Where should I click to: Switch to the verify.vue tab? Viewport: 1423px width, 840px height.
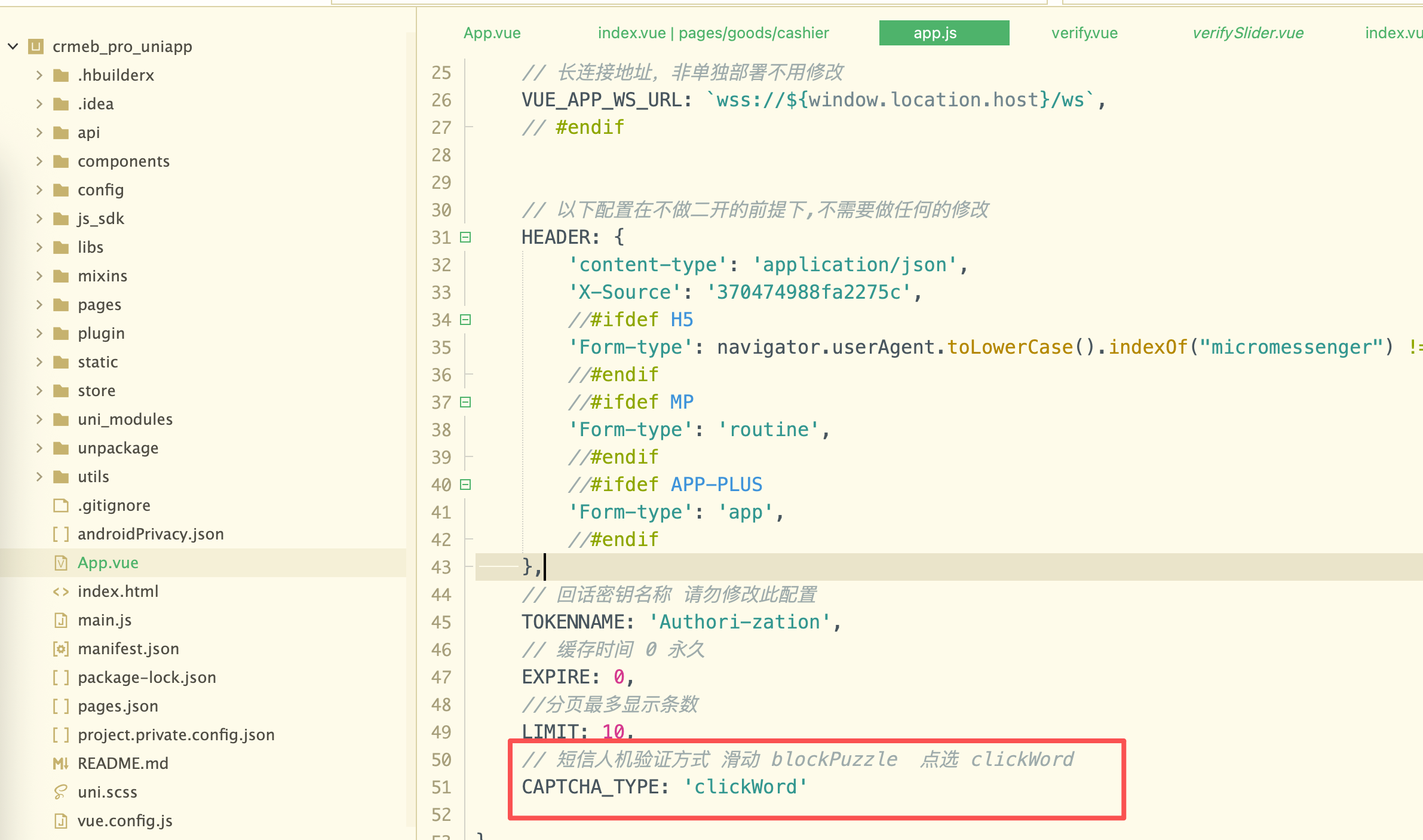[x=1084, y=33]
